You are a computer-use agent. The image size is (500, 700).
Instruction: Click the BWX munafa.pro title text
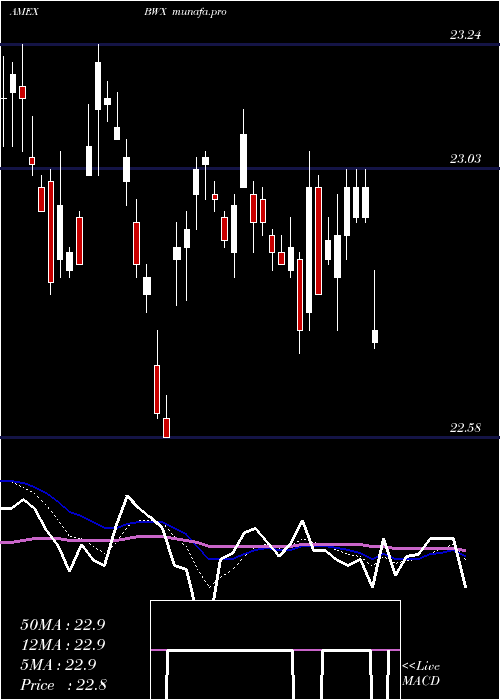pyautogui.click(x=185, y=12)
